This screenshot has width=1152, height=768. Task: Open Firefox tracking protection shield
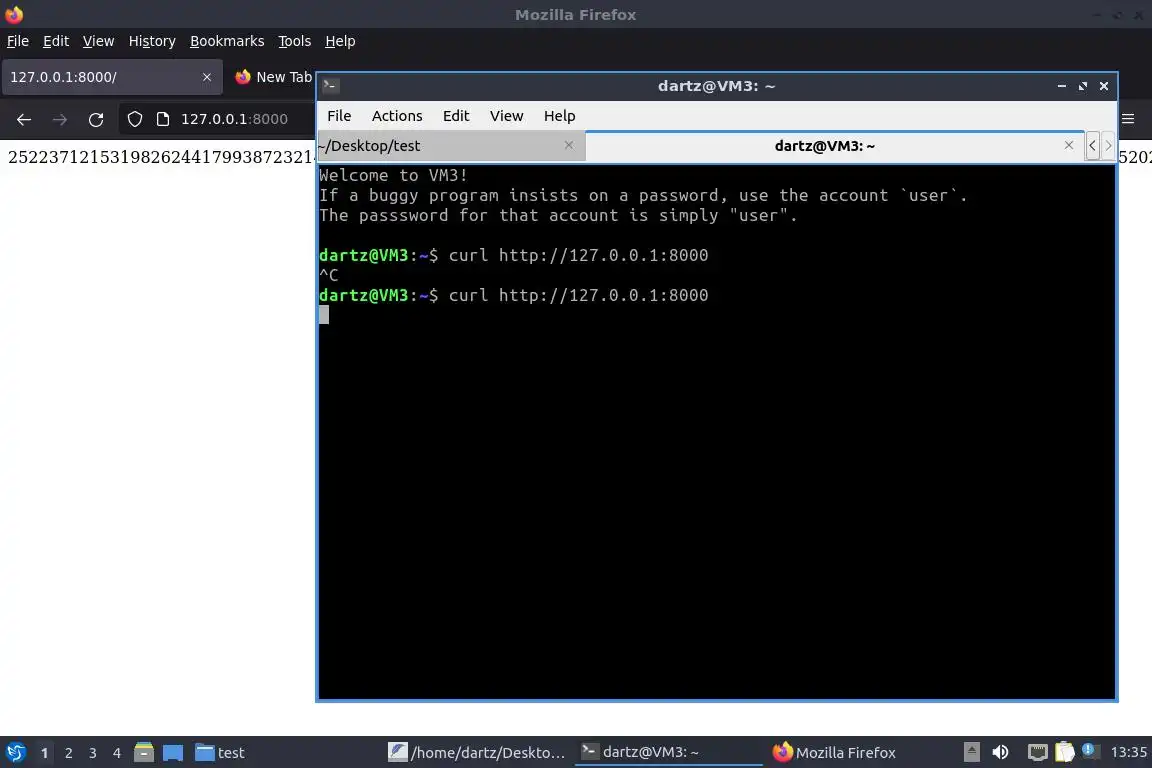134,119
